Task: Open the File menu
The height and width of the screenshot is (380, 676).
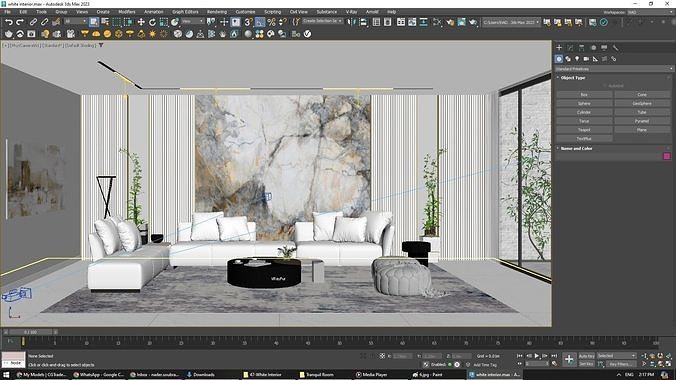Action: tap(7, 12)
